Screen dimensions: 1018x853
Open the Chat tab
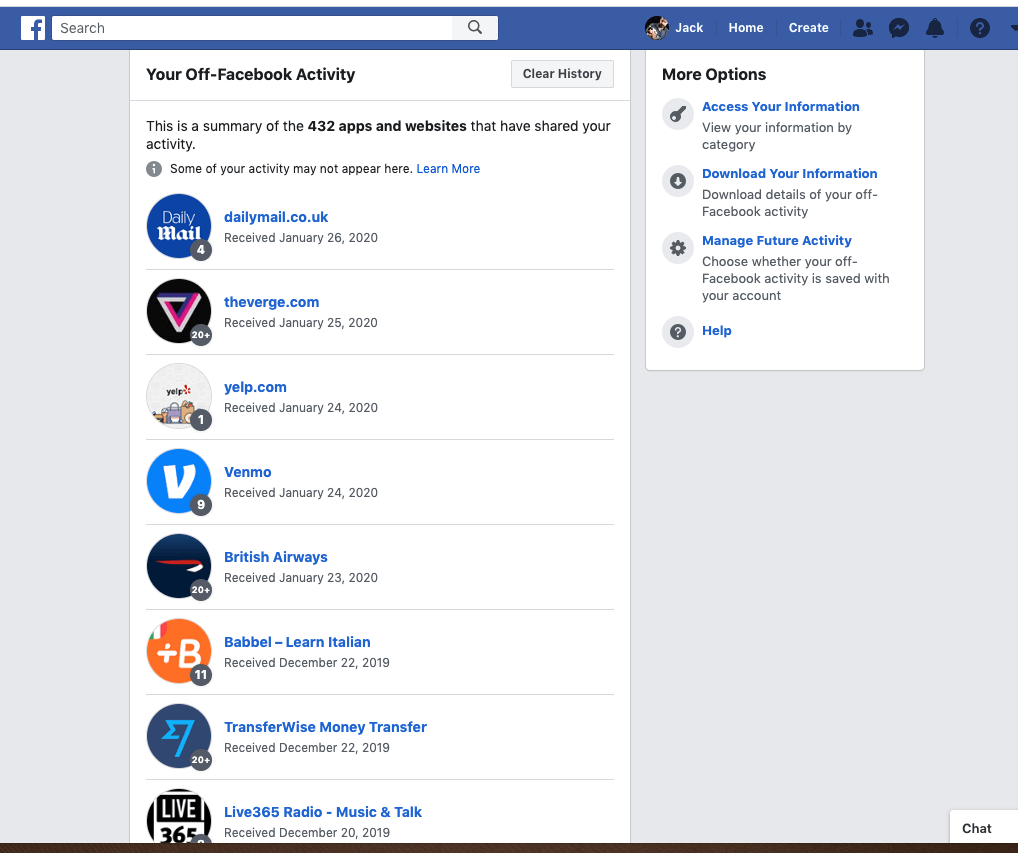[977, 828]
